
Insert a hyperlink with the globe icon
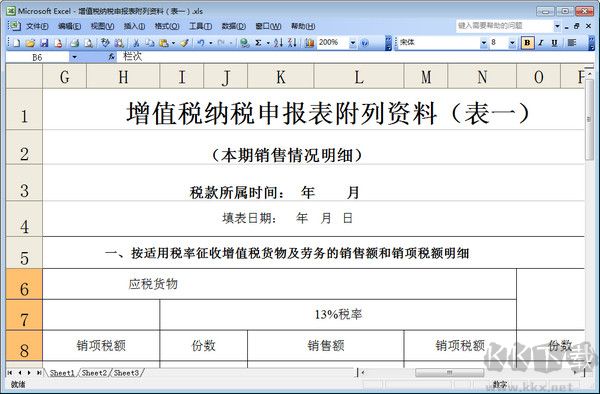[245, 43]
